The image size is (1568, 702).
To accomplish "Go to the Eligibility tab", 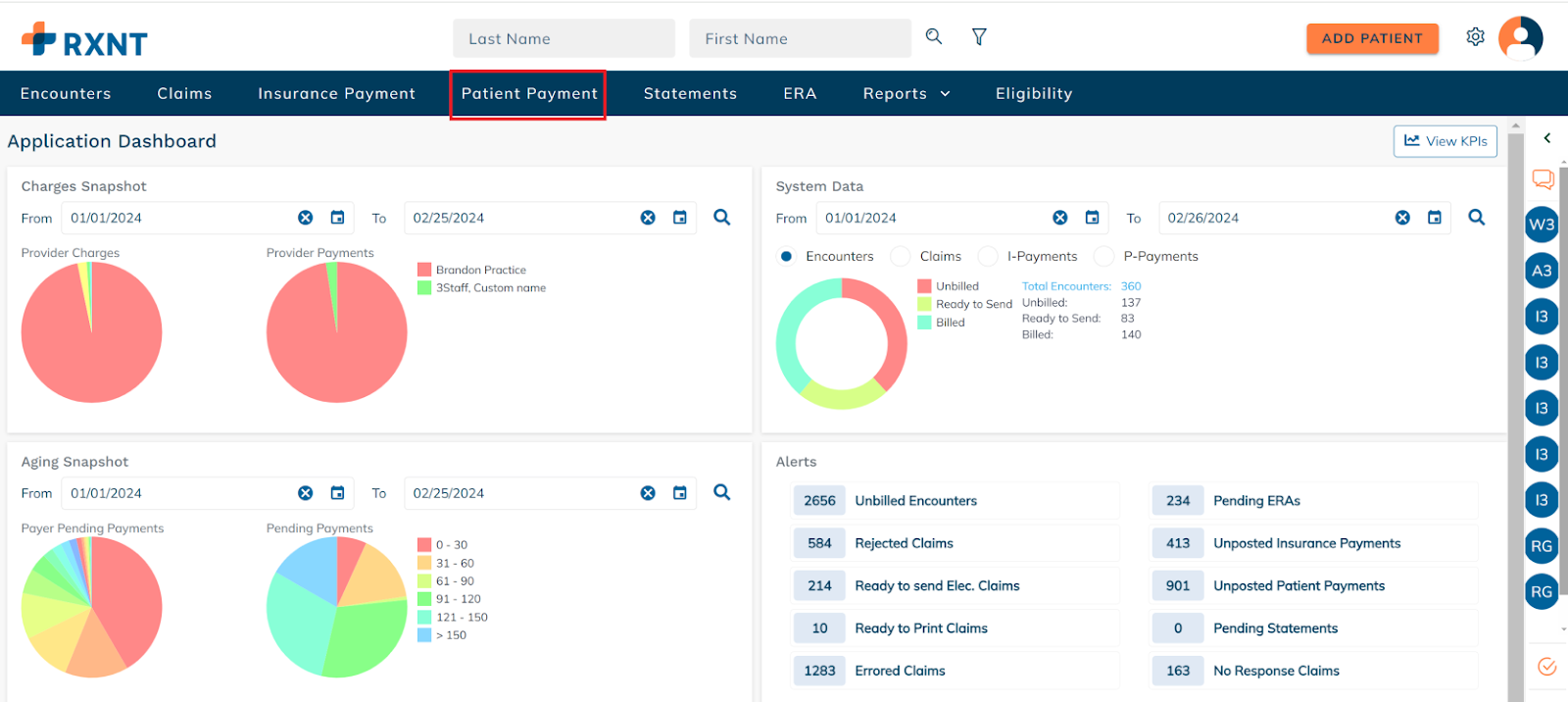I will pos(1034,93).
